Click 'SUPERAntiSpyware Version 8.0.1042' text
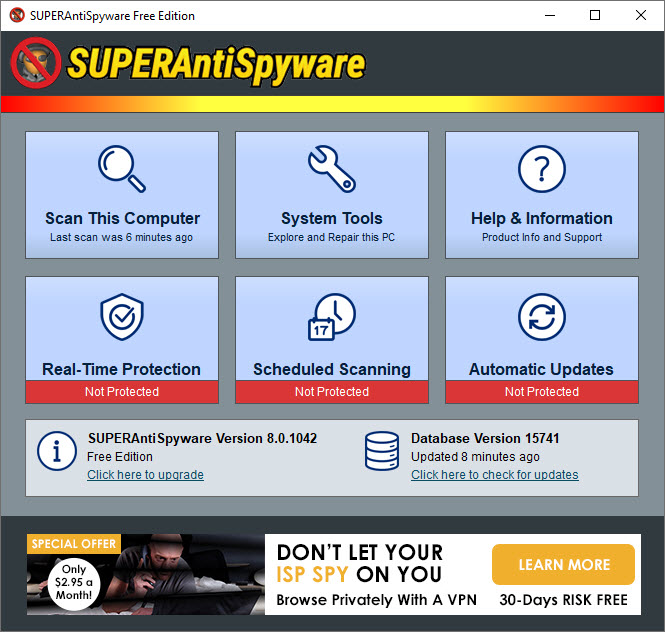This screenshot has height=632, width=665. [202, 438]
